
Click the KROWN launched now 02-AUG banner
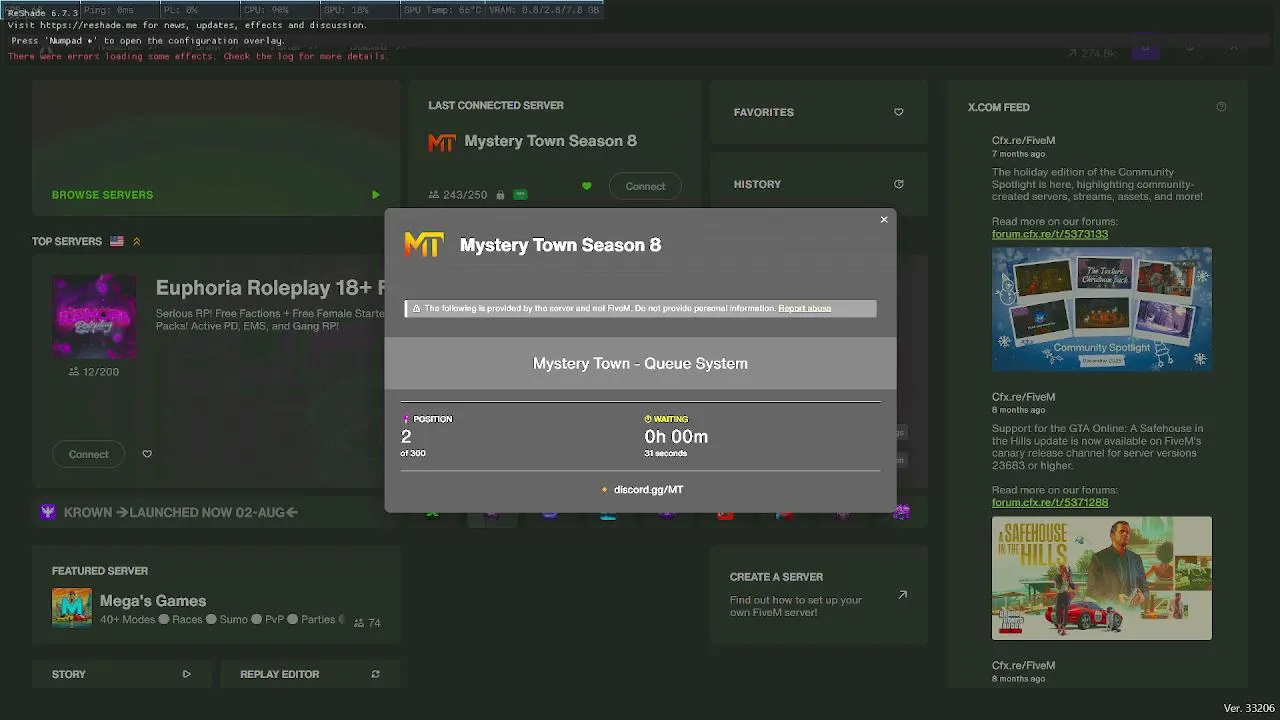click(181, 512)
